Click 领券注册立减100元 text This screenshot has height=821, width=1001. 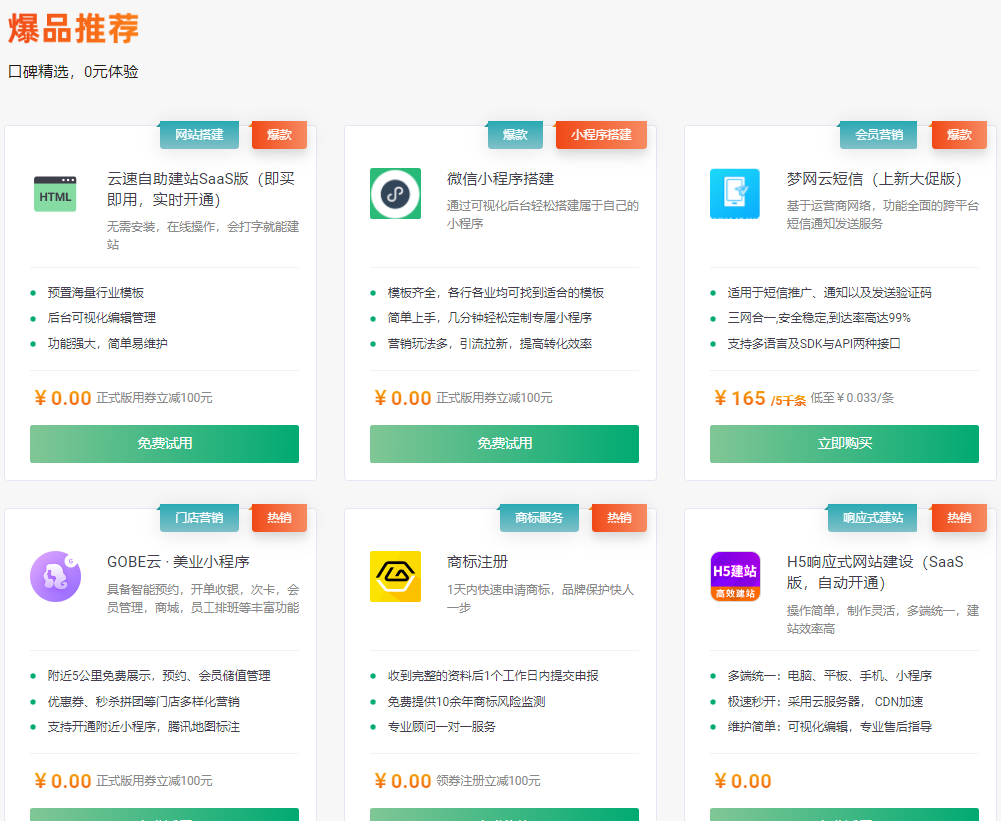488,781
